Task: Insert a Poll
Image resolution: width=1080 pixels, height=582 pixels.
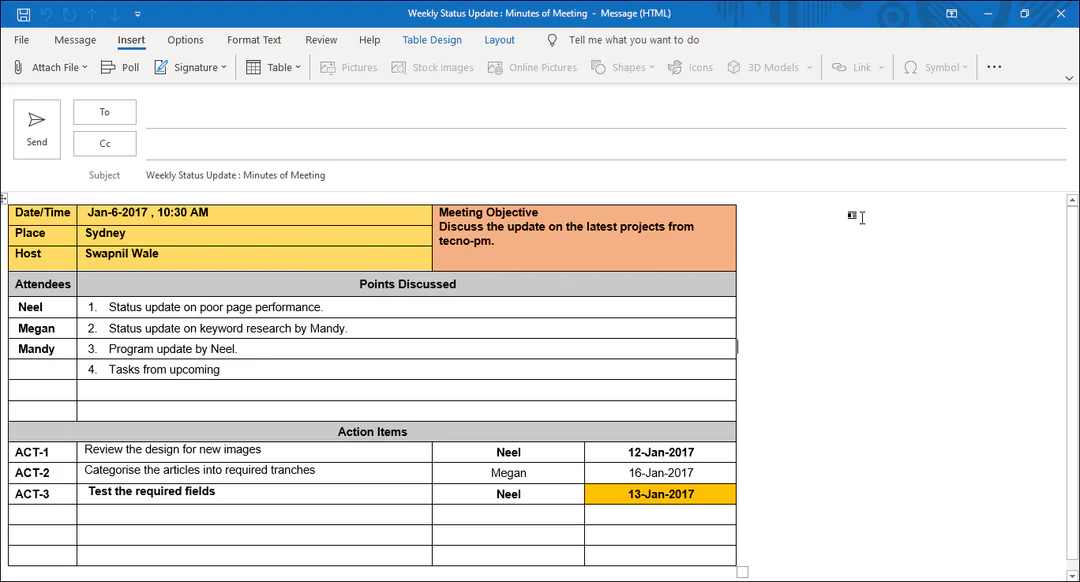Action: [120, 67]
